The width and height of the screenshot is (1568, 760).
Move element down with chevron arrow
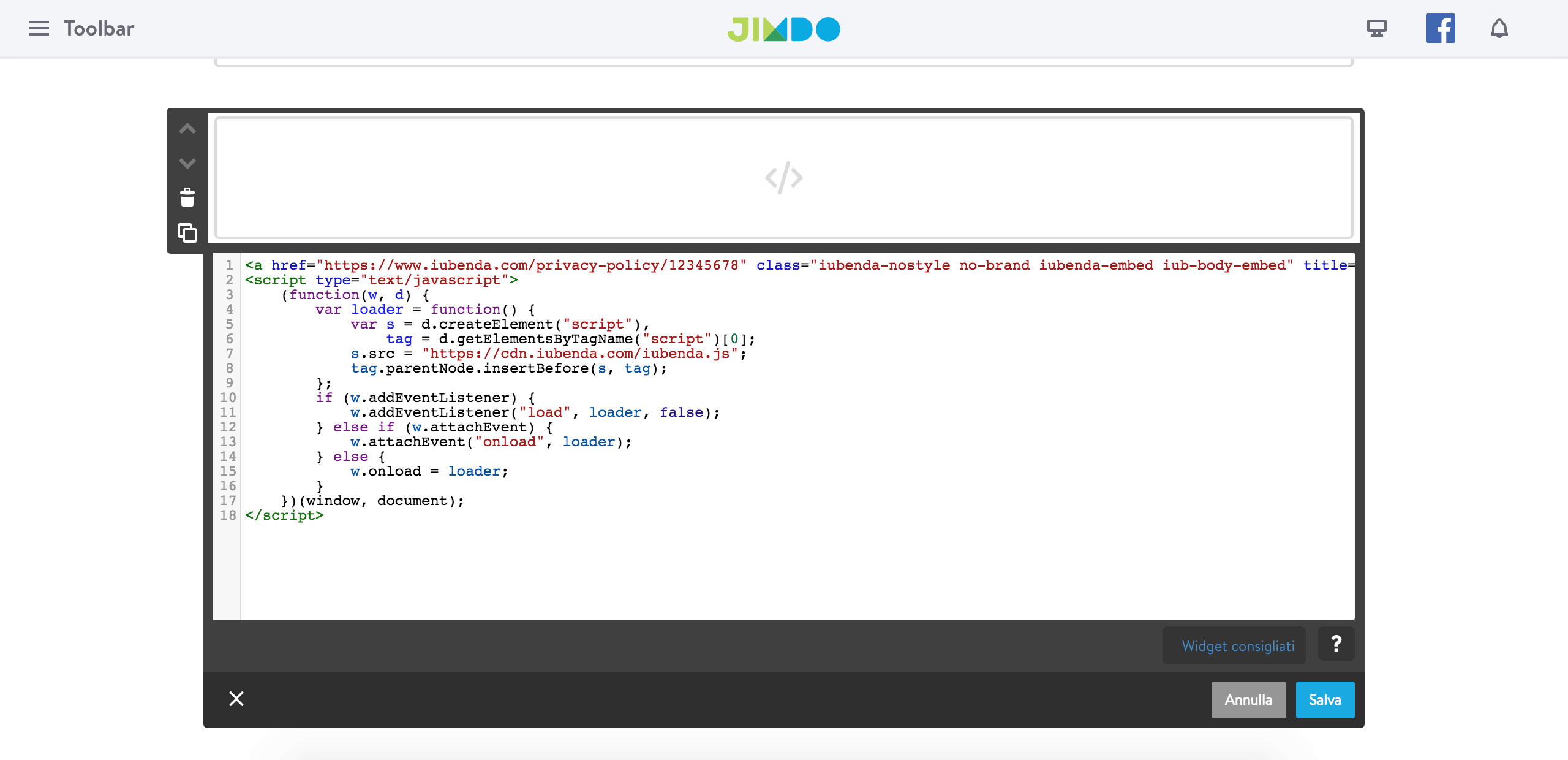[187, 163]
